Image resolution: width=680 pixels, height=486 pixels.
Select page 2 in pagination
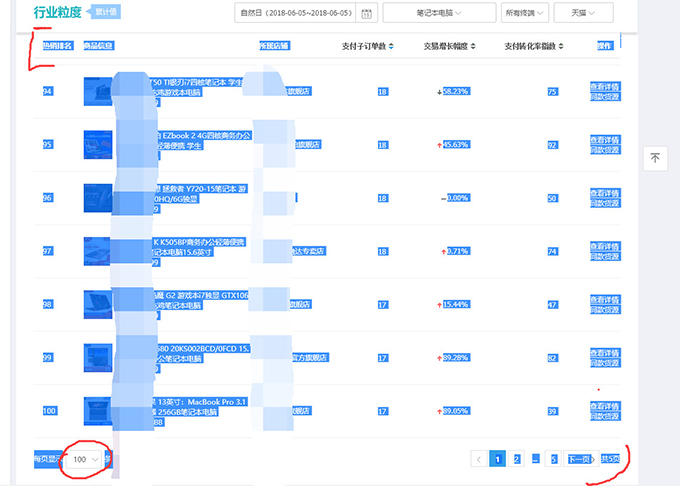pos(516,459)
